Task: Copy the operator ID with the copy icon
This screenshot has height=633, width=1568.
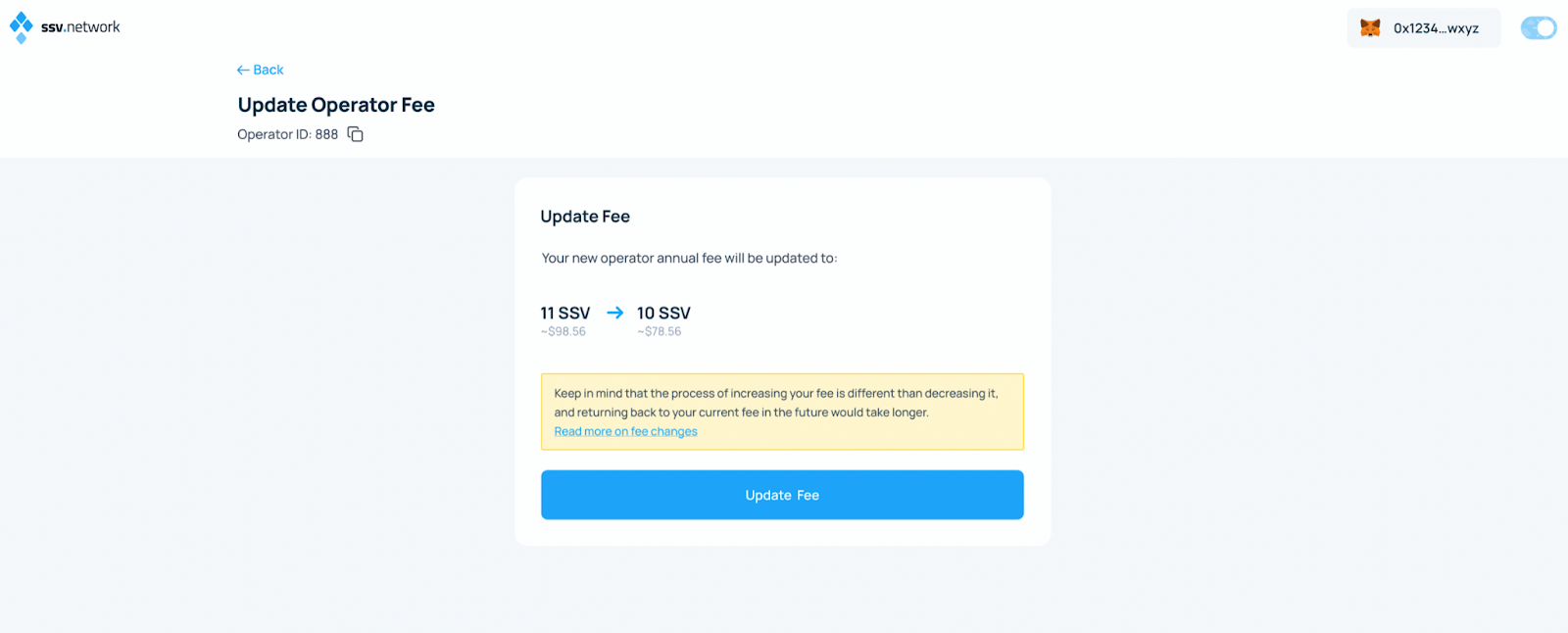Action: tap(356, 134)
